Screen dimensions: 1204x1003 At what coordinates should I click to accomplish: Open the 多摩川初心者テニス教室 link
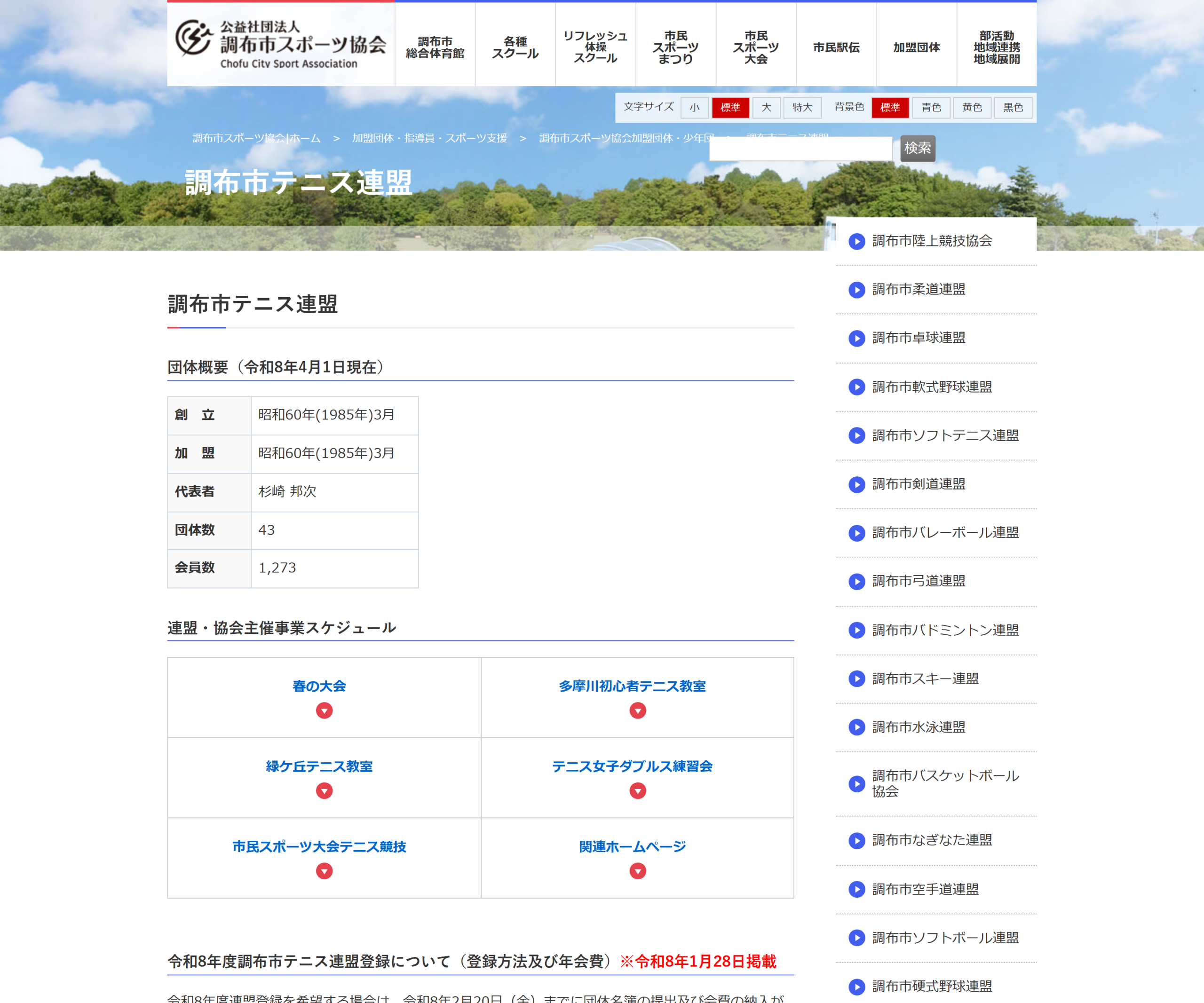click(x=633, y=687)
